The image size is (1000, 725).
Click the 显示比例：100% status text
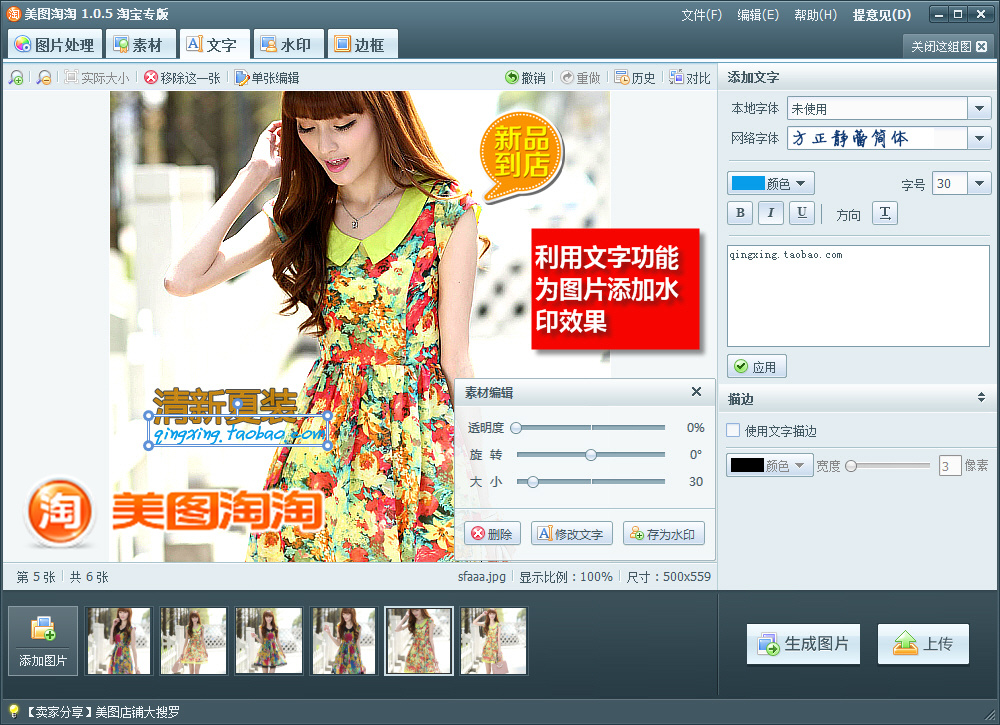[566, 576]
